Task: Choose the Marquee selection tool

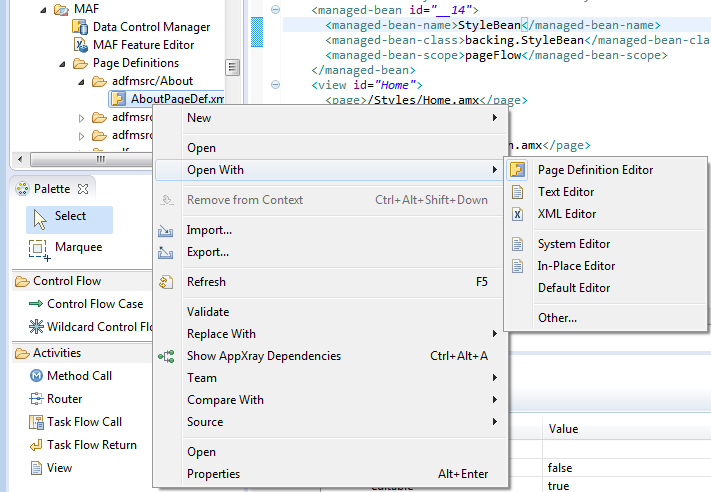Action: [x=66, y=249]
